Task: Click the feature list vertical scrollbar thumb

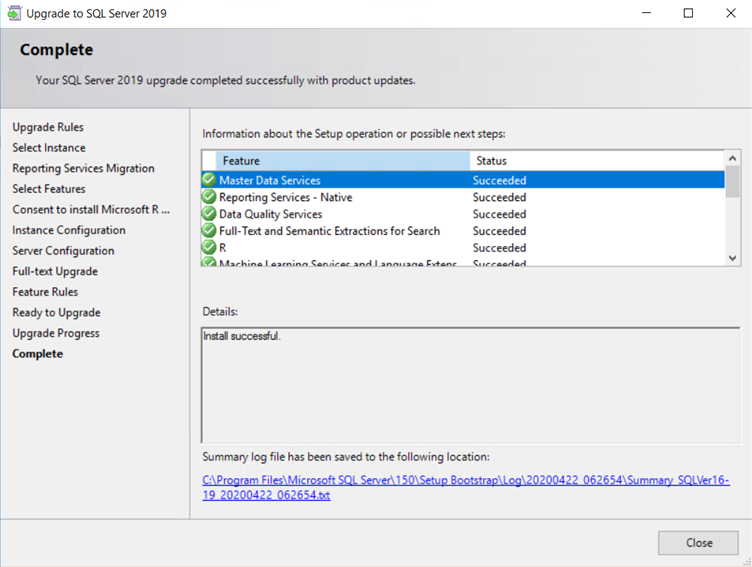Action: (733, 183)
